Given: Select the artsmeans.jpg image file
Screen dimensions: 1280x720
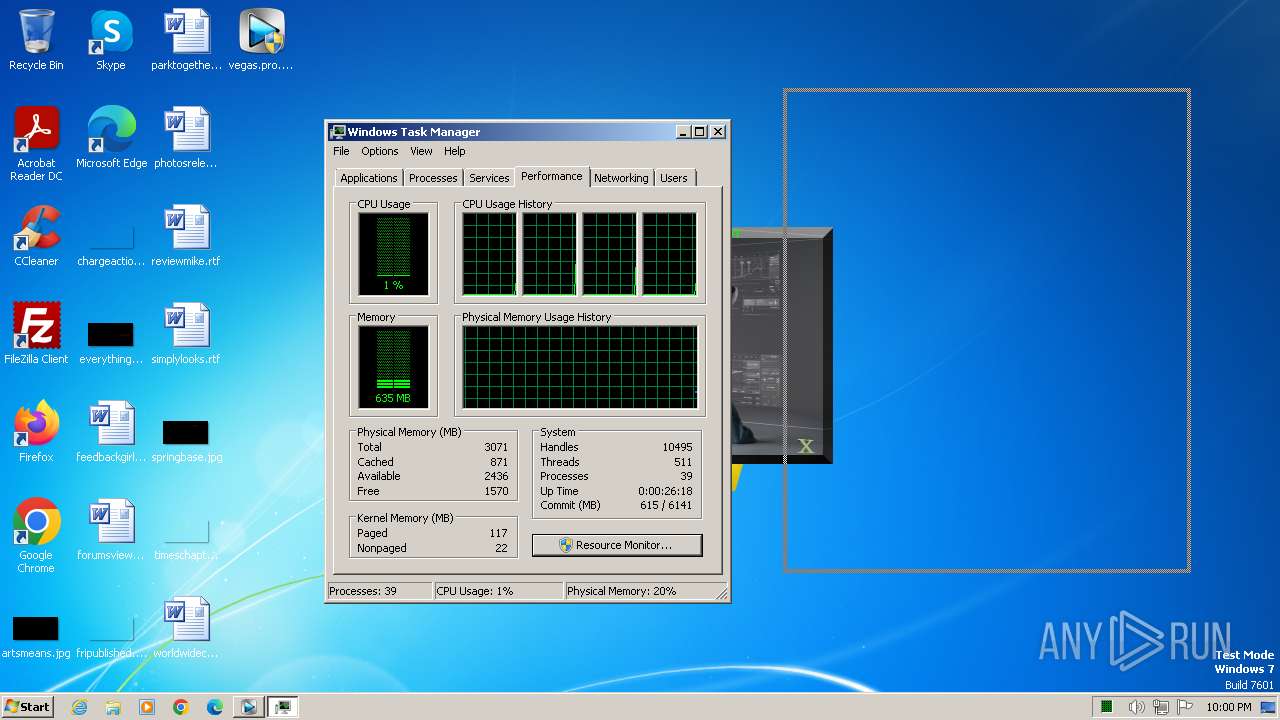Looking at the screenshot, I should (36, 636).
